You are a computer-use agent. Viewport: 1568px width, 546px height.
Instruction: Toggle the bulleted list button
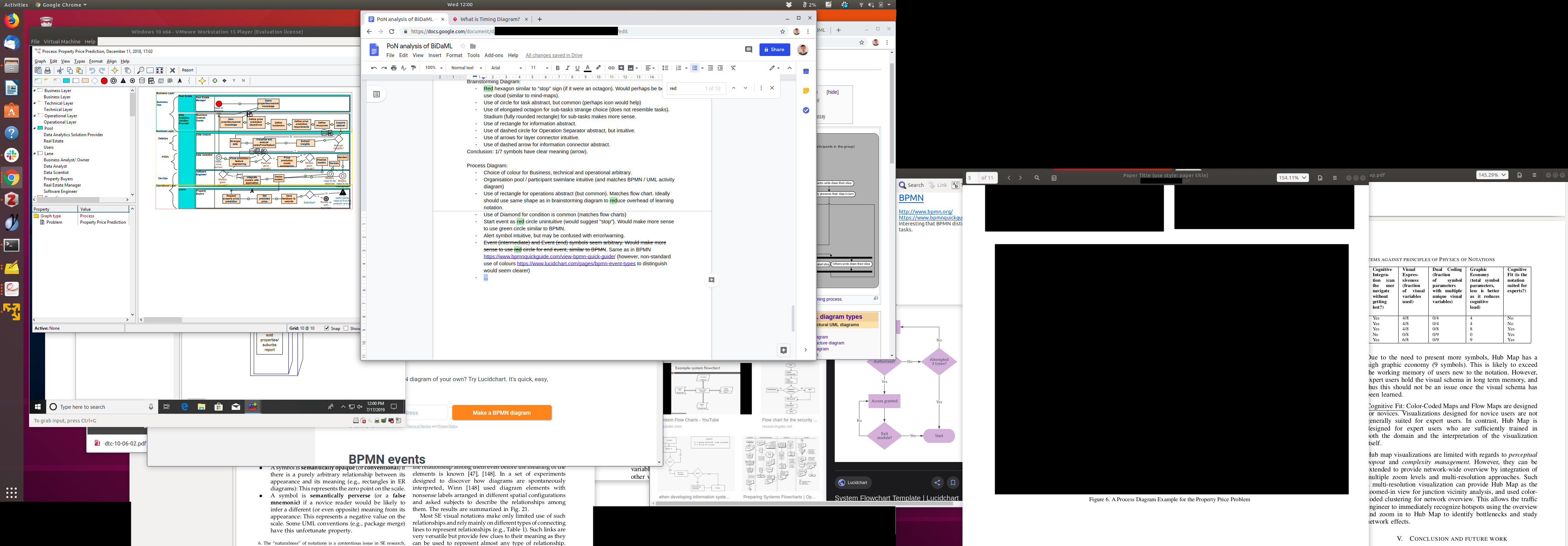(x=694, y=68)
